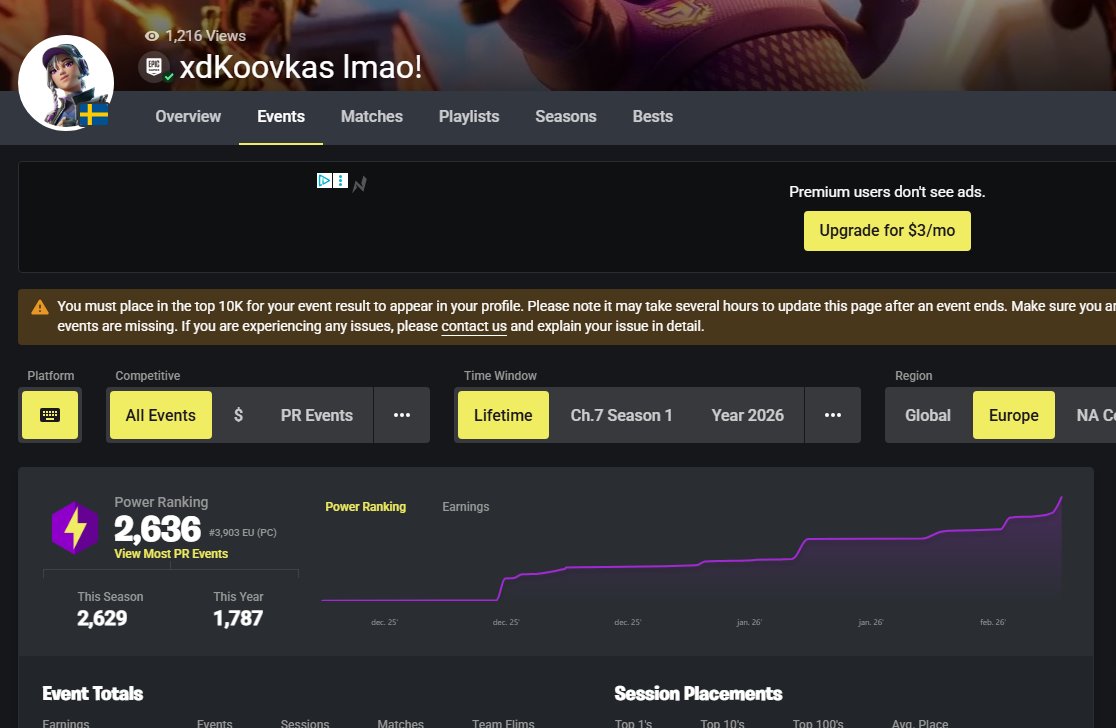
Task: Click the purple Power Ranking lightning icon
Action: [75, 528]
